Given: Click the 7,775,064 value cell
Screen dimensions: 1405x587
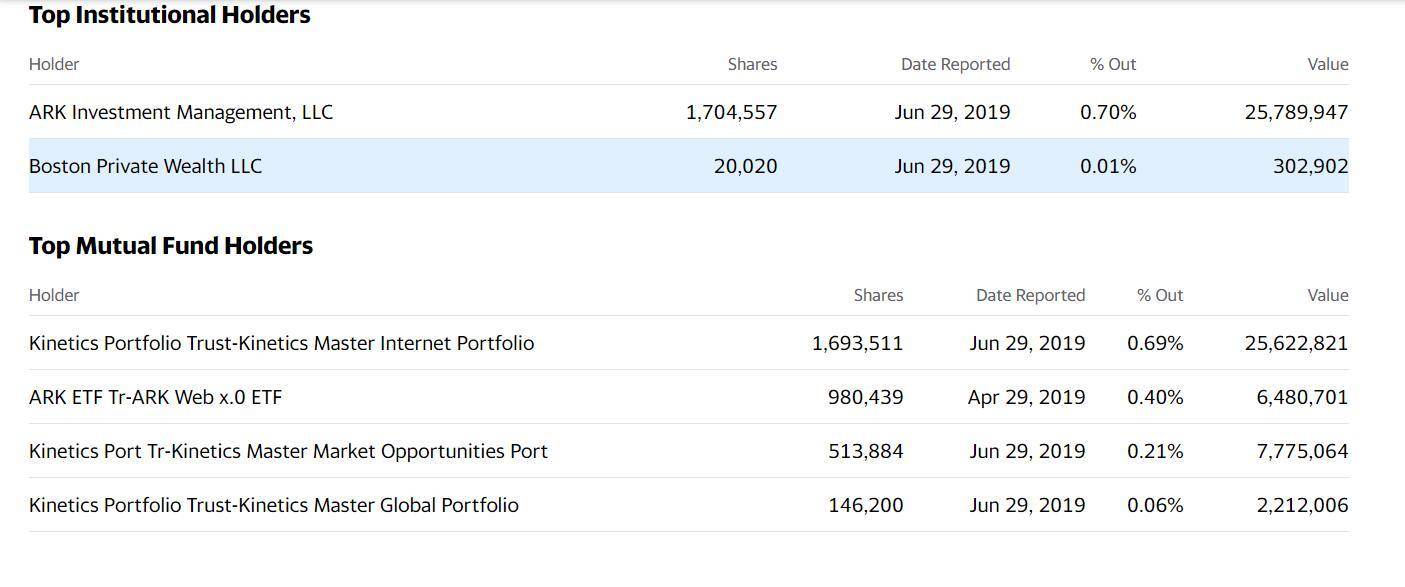Looking at the screenshot, I should (x=1302, y=451).
